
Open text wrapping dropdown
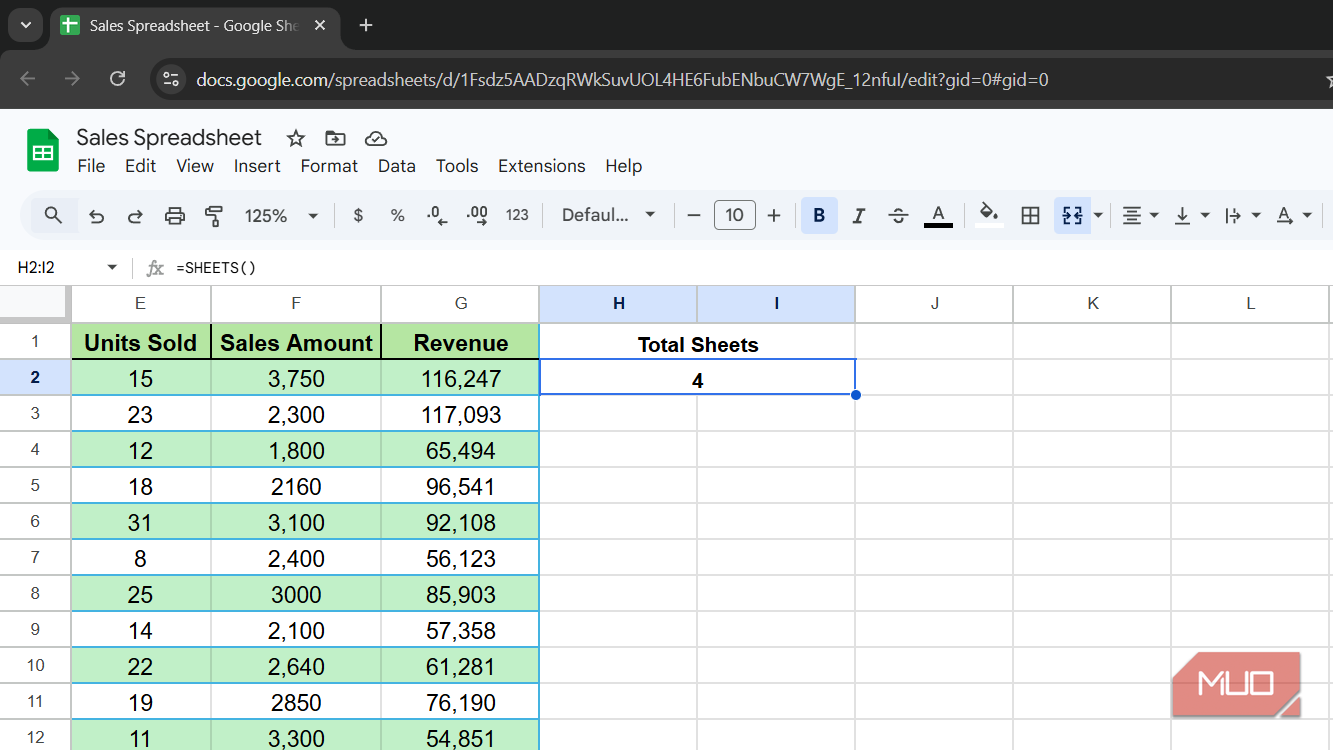(x=1242, y=215)
